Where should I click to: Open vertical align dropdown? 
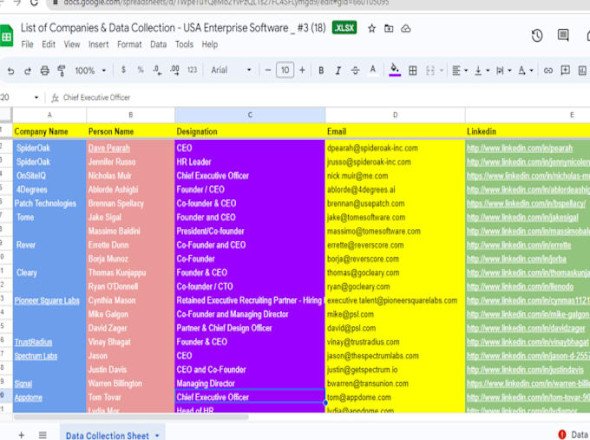click(x=482, y=70)
